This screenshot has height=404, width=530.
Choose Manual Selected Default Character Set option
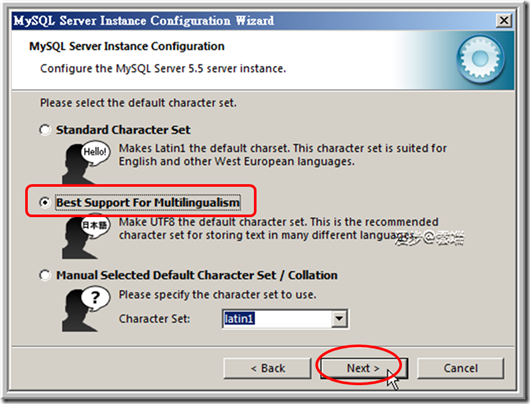tap(45, 275)
